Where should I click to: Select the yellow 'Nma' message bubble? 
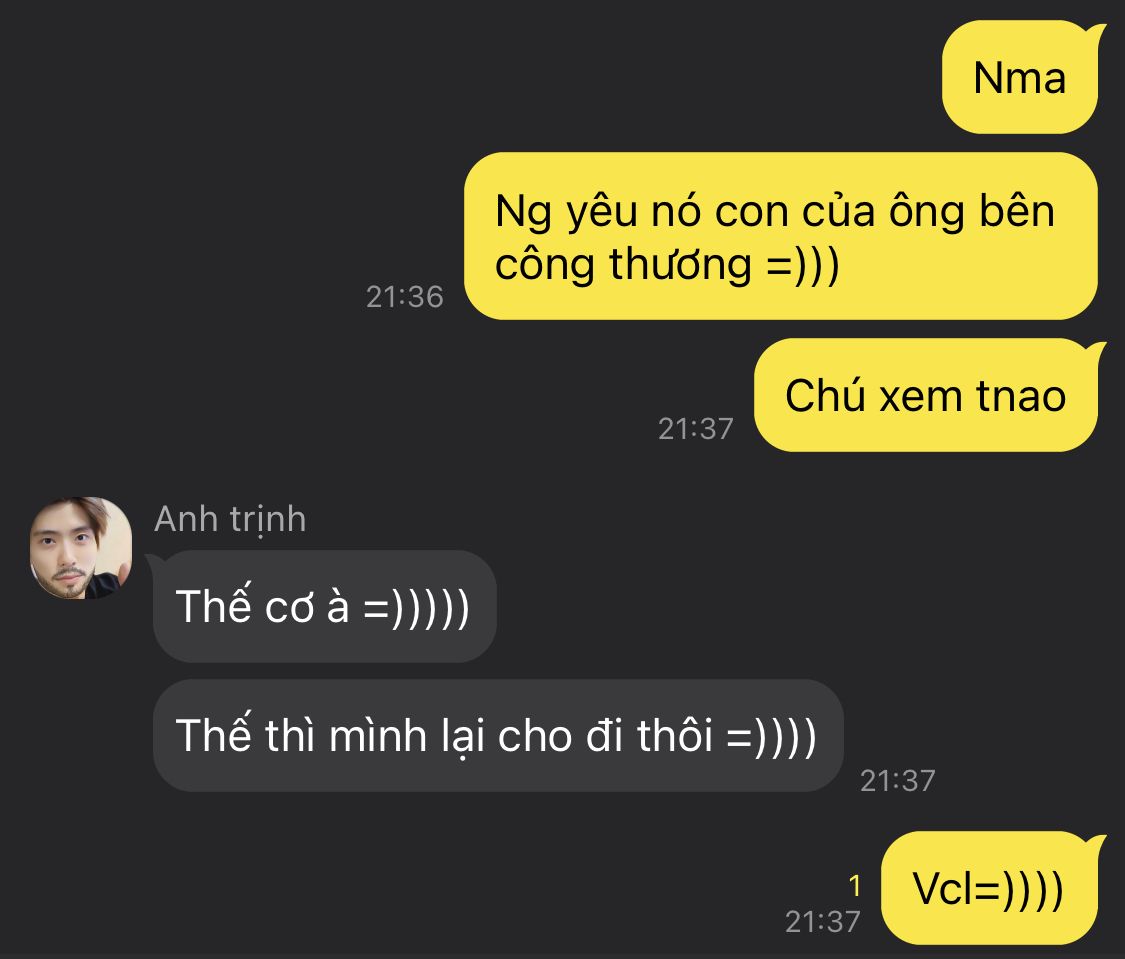(x=1020, y=77)
